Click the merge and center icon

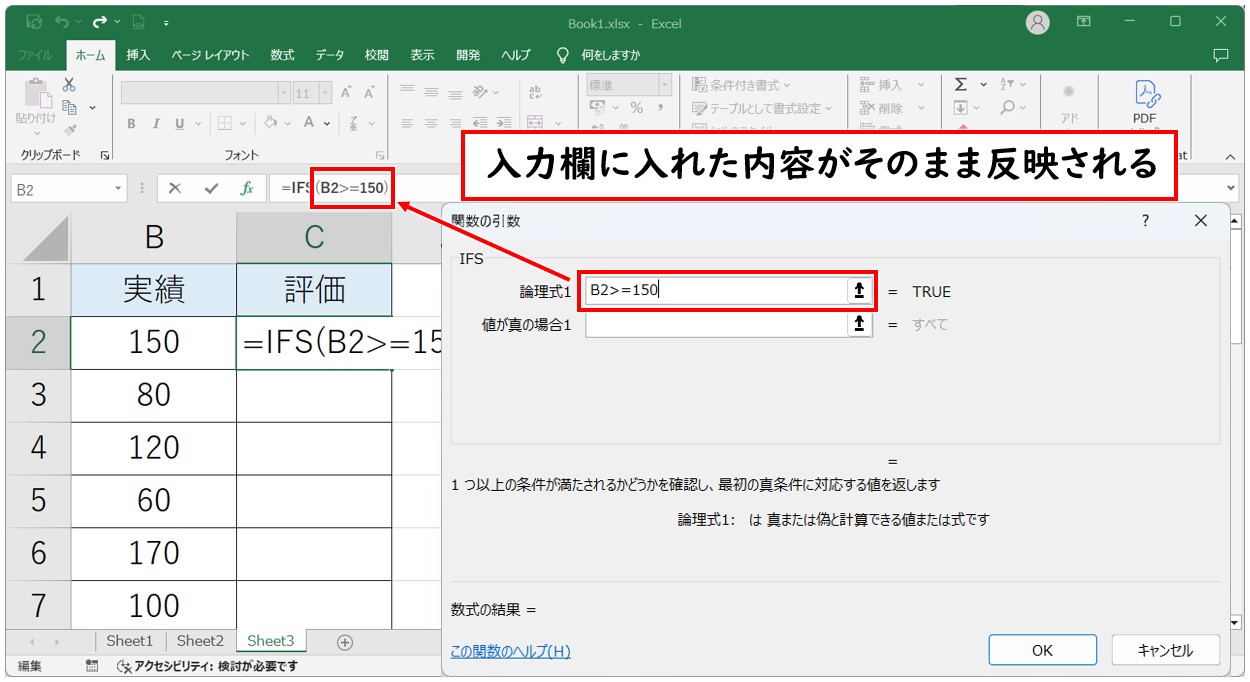point(536,124)
